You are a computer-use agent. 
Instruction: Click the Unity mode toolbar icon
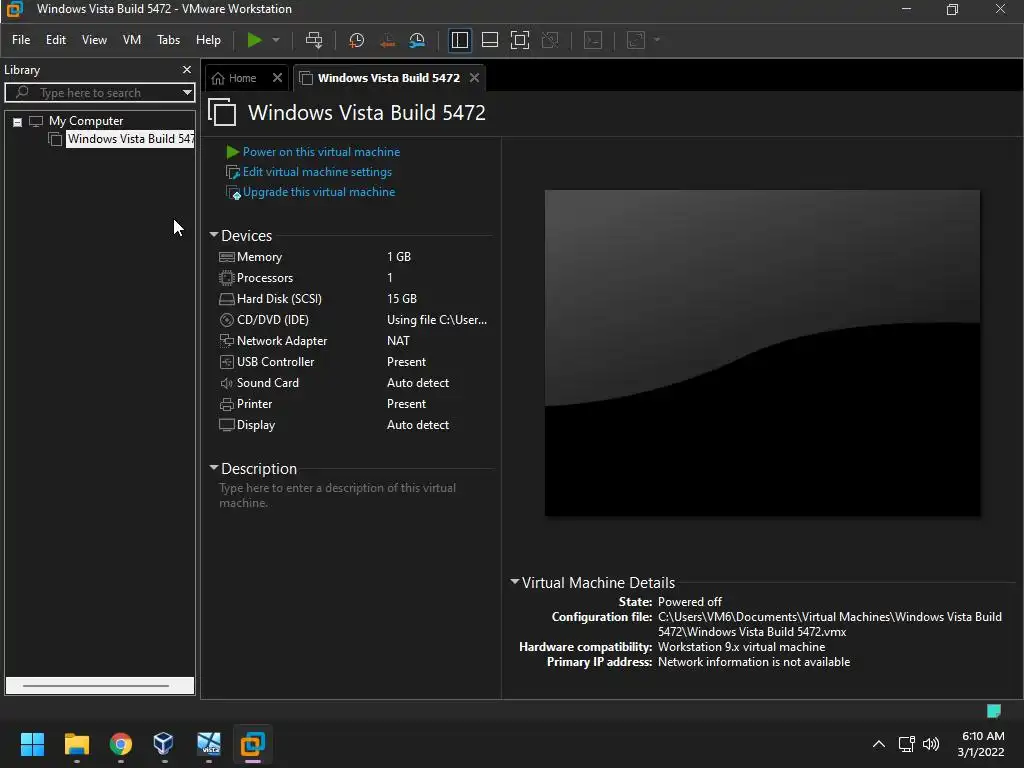click(551, 40)
